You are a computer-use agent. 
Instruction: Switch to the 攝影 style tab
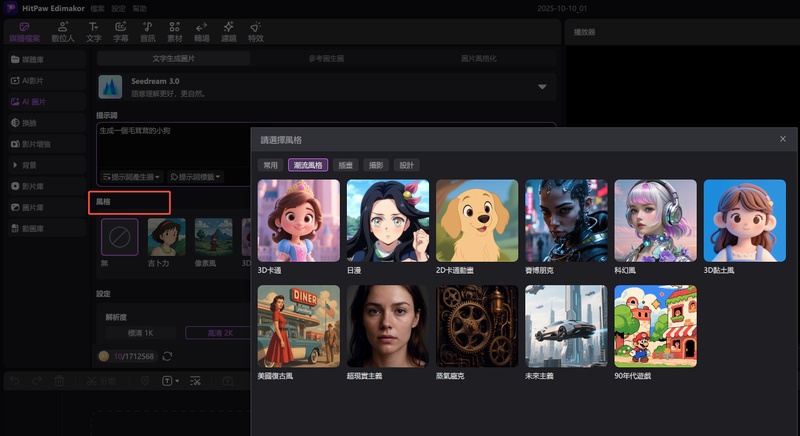(x=376, y=165)
